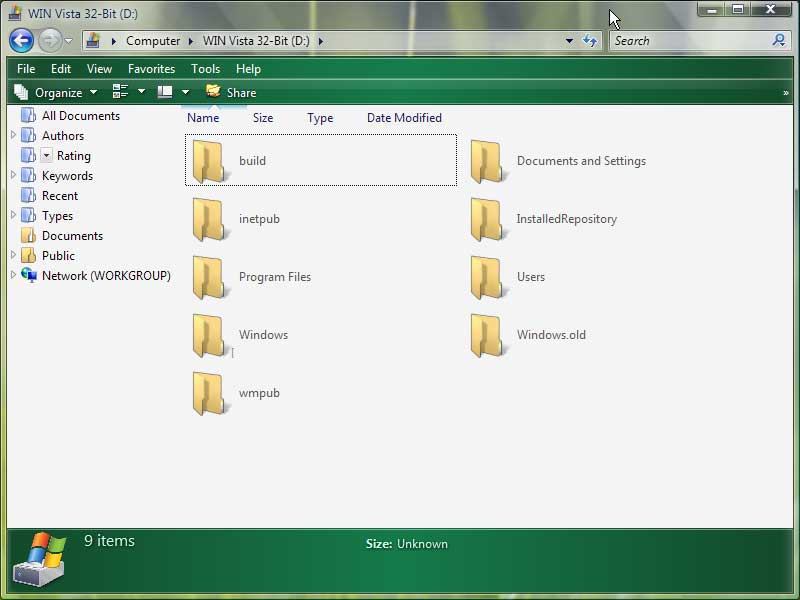Click the Share toolbar button
800x600 pixels.
pos(231,92)
